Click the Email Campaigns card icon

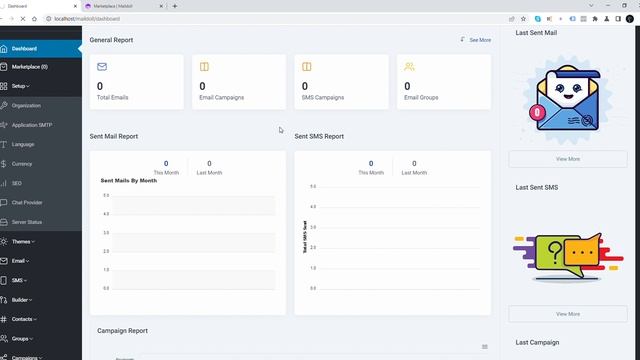click(204, 67)
